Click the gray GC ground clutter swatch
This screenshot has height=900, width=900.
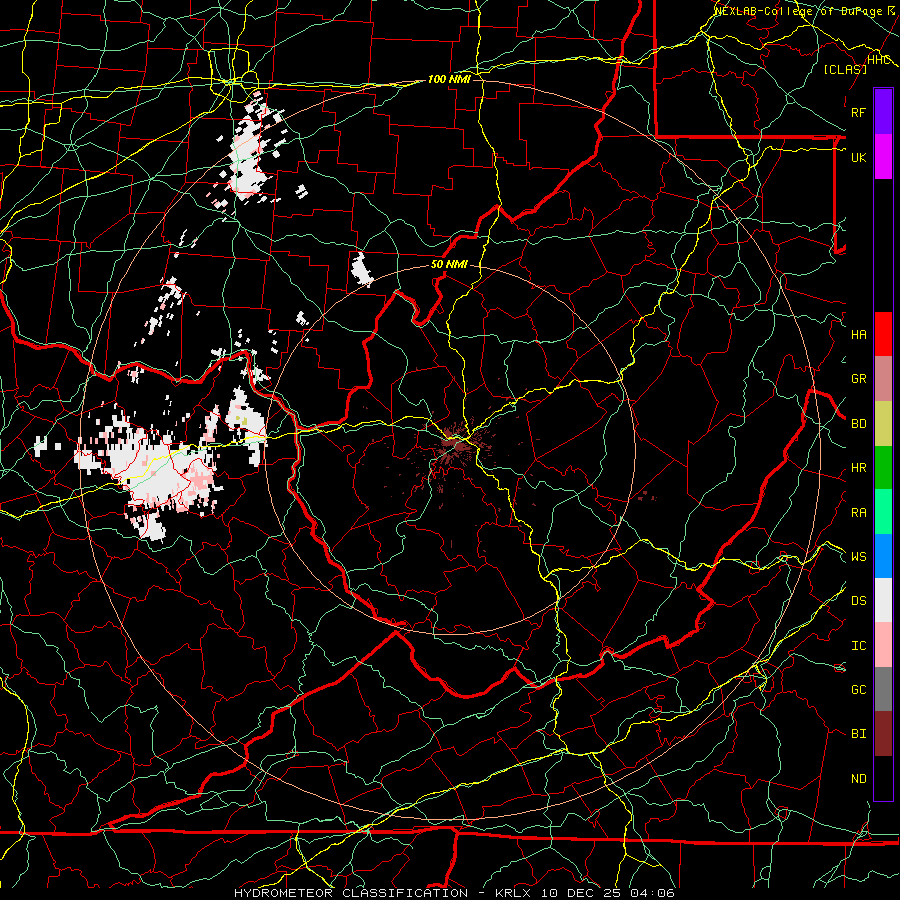[x=883, y=689]
